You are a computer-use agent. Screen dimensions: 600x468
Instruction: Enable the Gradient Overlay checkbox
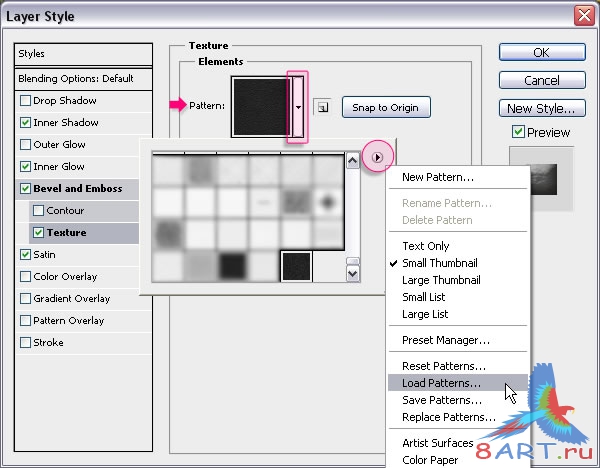(x=25, y=298)
